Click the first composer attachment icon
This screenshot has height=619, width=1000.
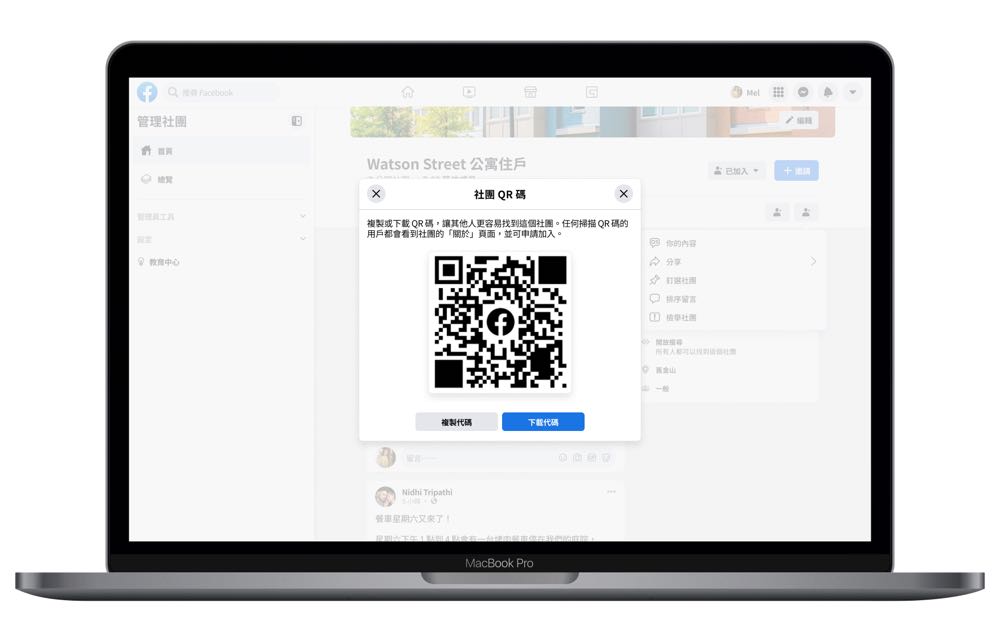tap(563, 458)
